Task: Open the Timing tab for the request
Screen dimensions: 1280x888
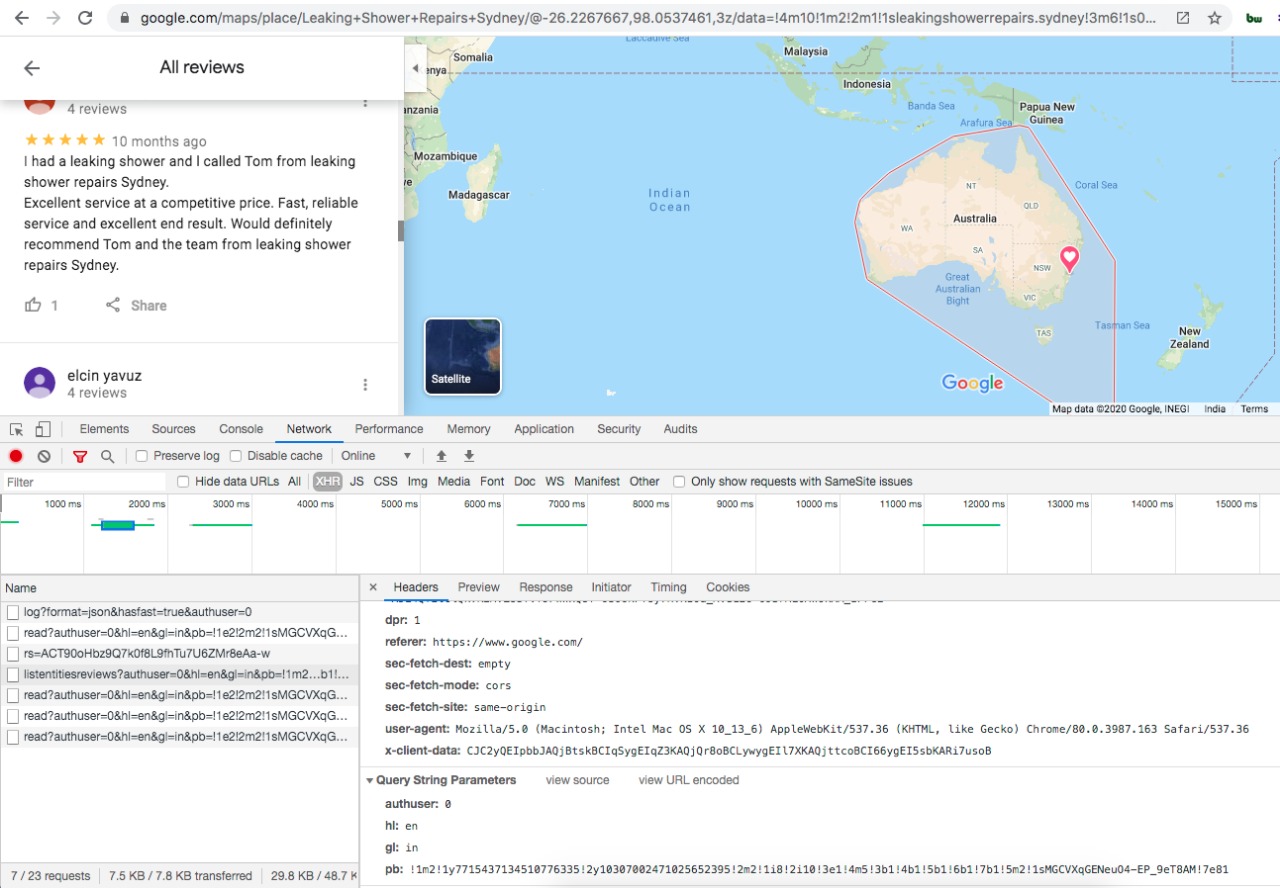Action: pyautogui.click(x=668, y=587)
